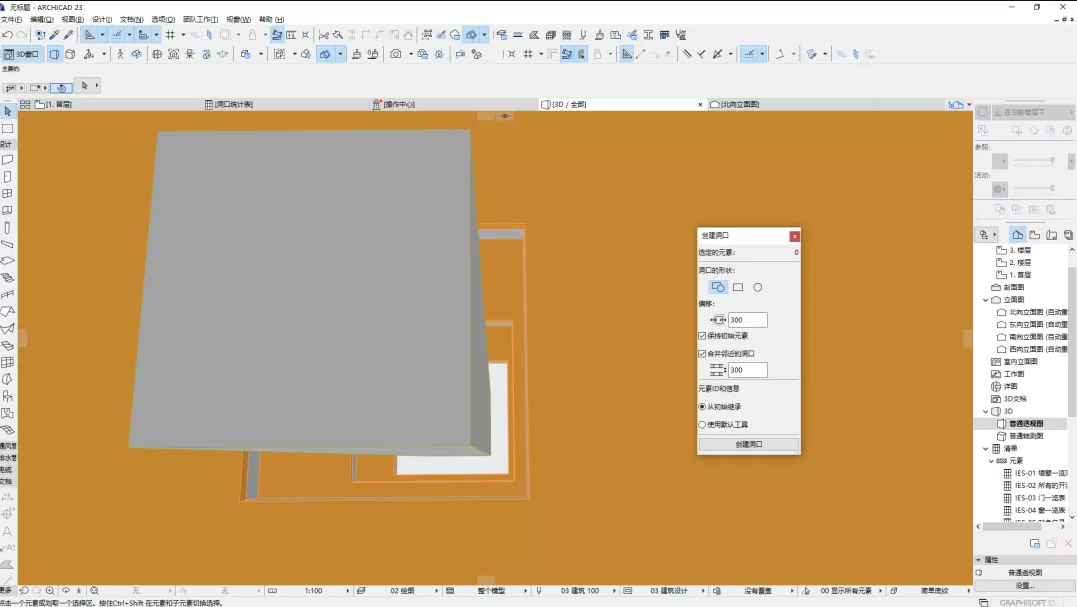Click the eyedropper pick-up parameters icon

click(54, 35)
